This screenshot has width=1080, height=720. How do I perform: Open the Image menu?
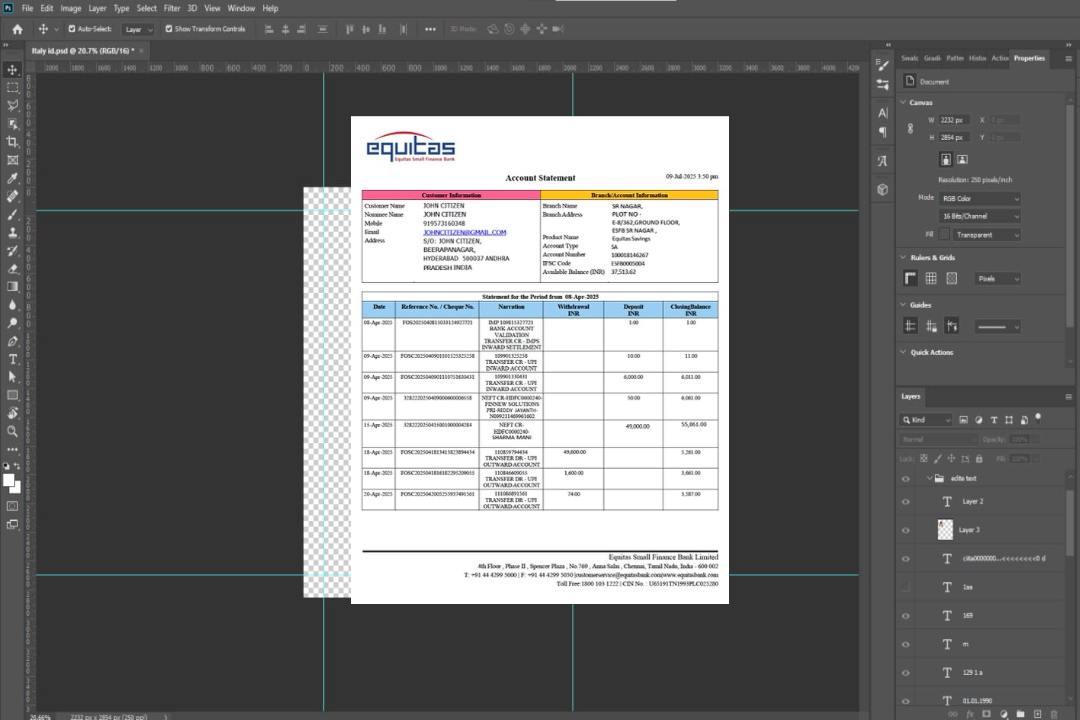coord(71,8)
